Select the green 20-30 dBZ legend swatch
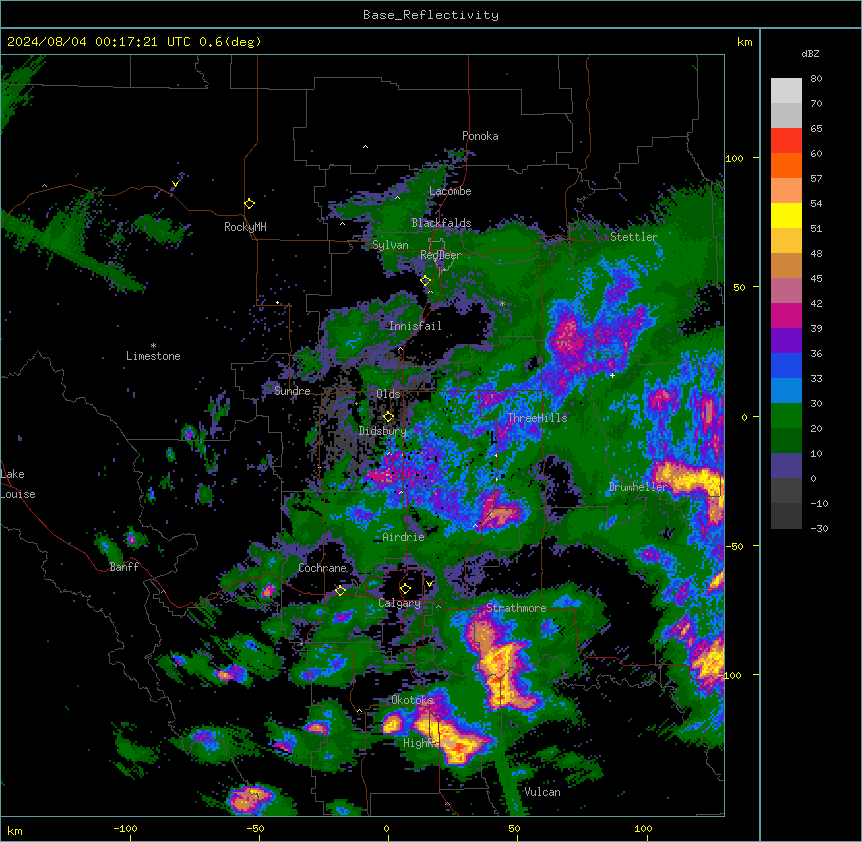The image size is (862, 842). click(786, 416)
